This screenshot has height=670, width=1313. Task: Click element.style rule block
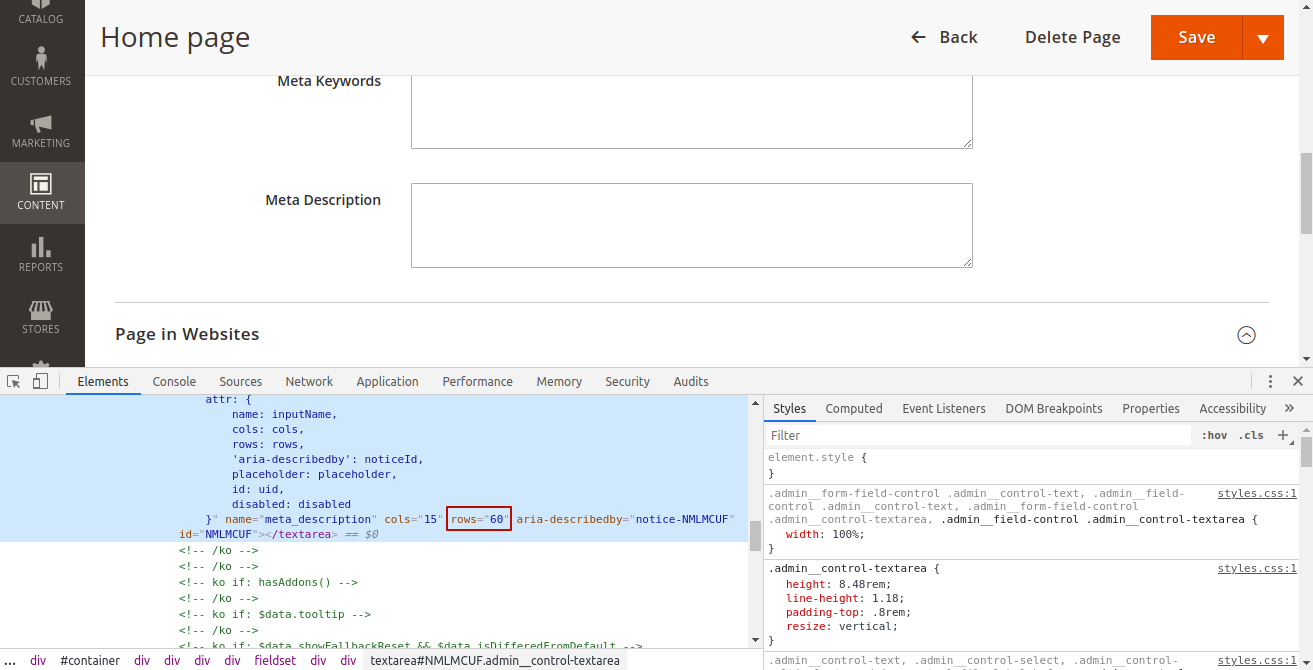click(1030, 465)
